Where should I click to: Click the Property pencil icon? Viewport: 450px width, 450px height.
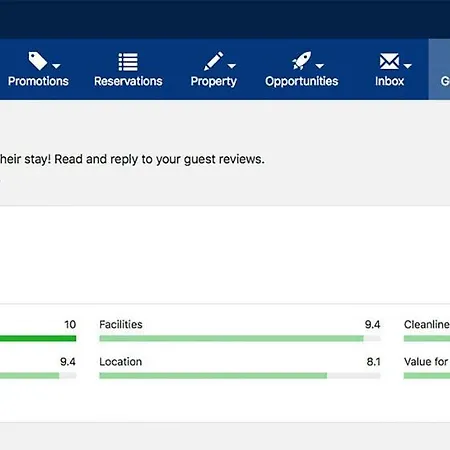(x=213, y=61)
